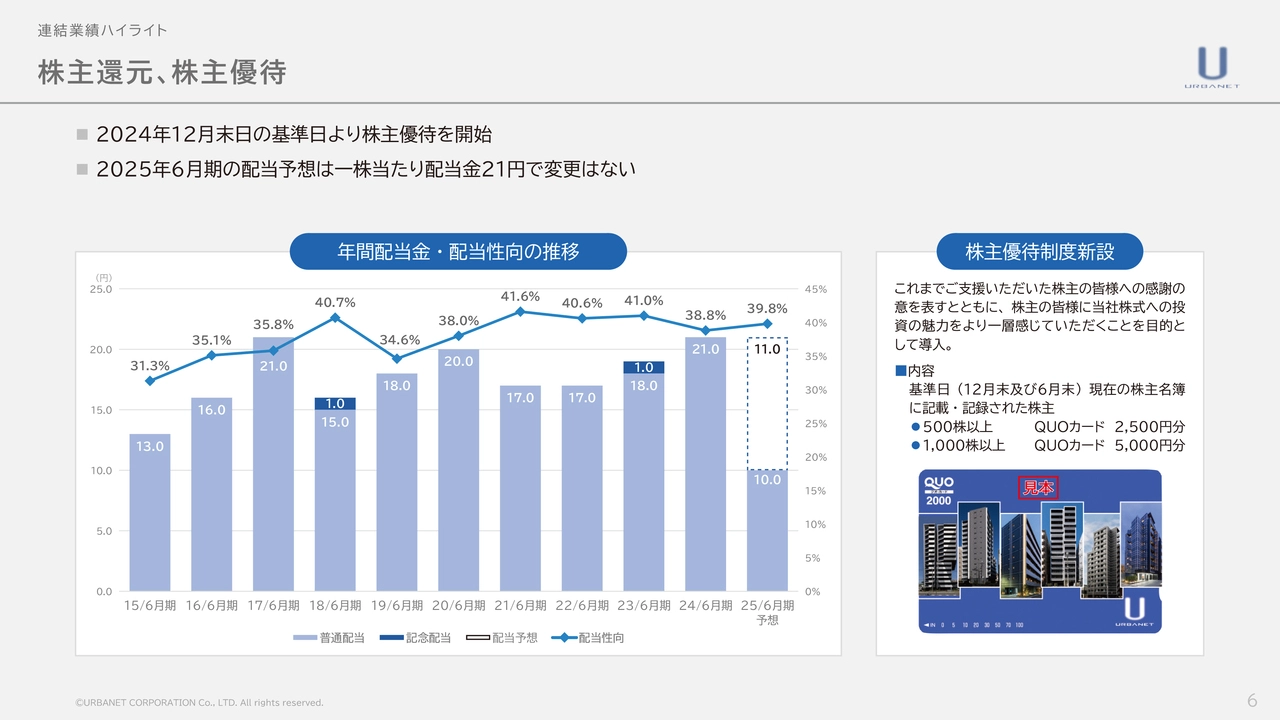Click the 24/6月期 bar labeled 21.0

tap(706, 464)
